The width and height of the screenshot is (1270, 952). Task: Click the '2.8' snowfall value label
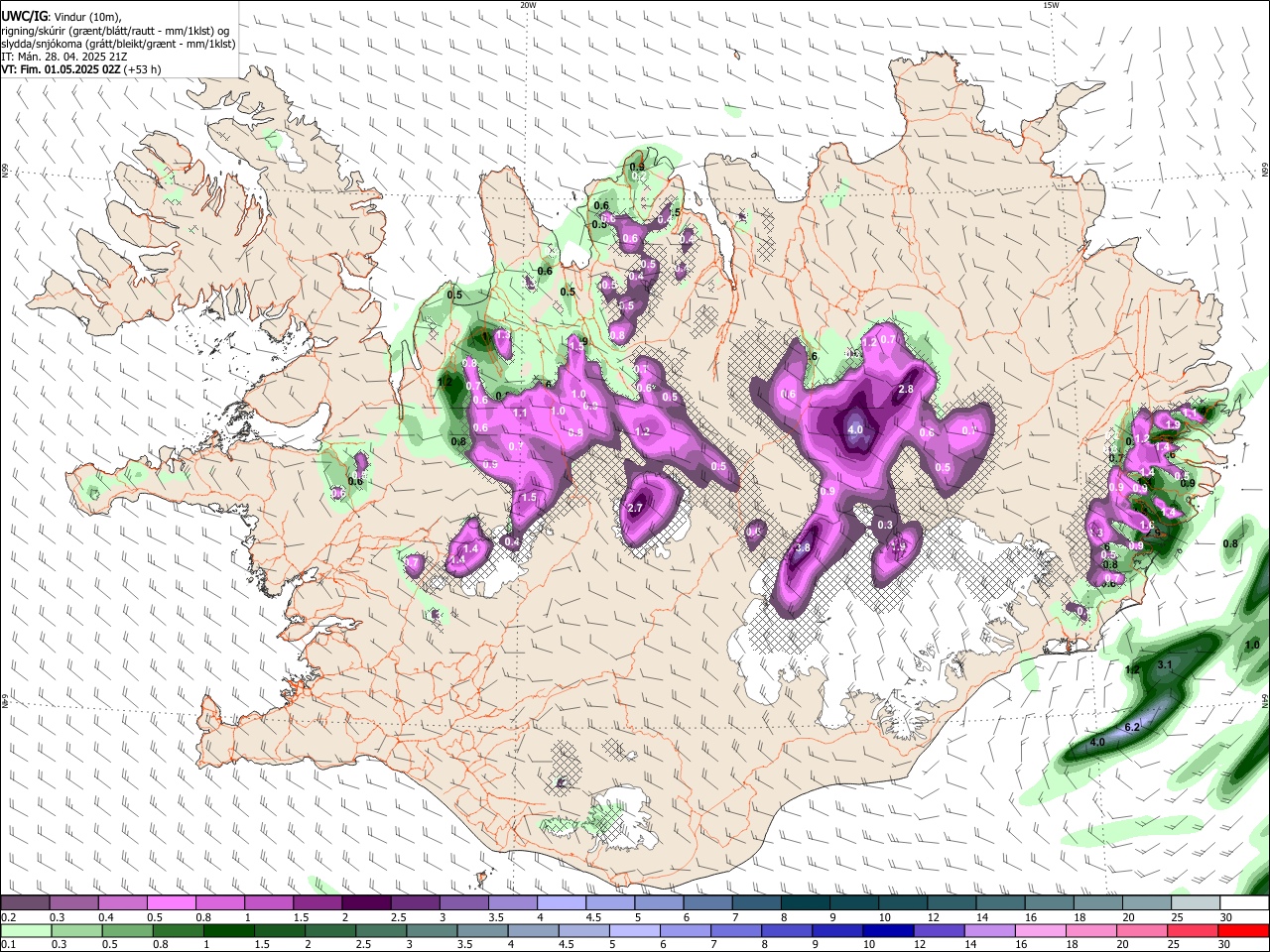pyautogui.click(x=905, y=390)
